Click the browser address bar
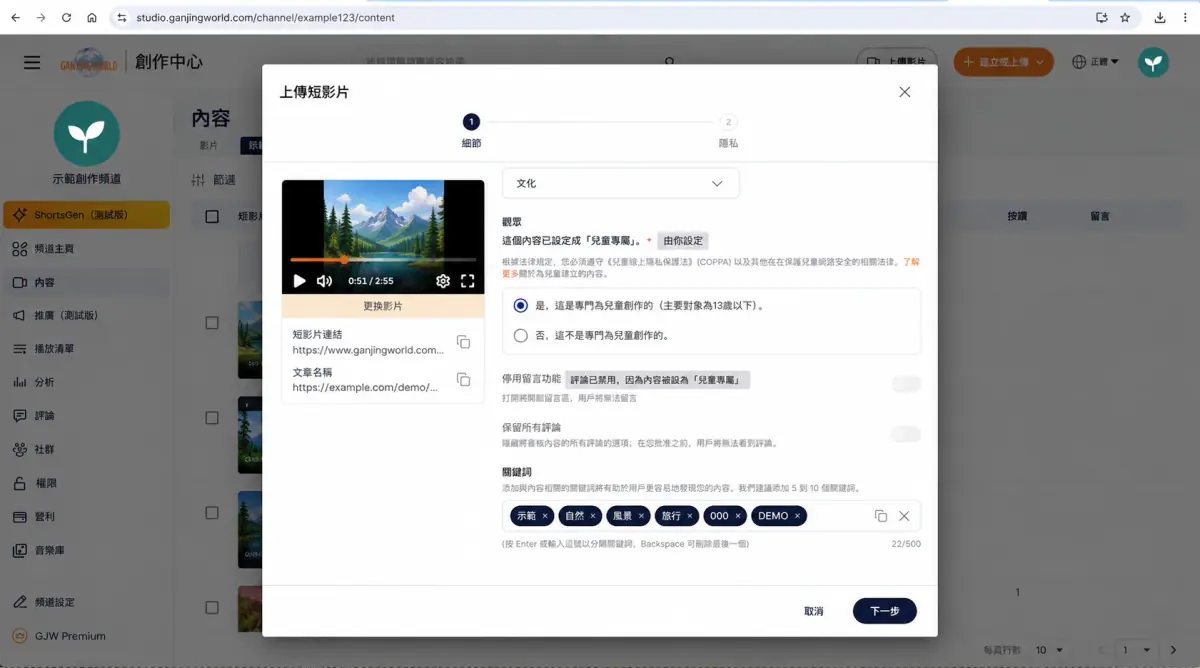Viewport: 1200px width, 668px height. click(x=600, y=17)
